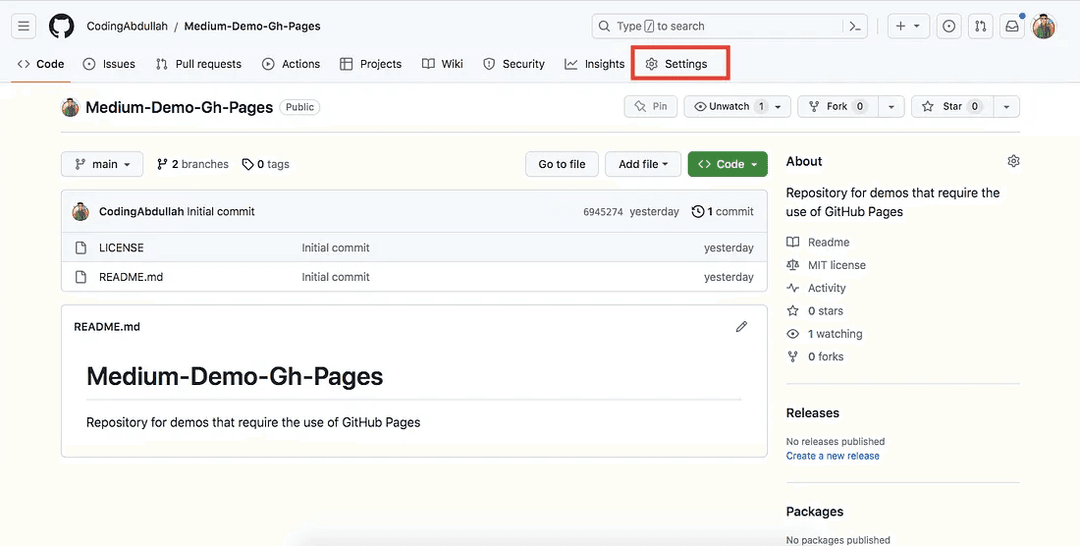Image resolution: width=1080 pixels, height=546 pixels.
Task: Expand the green Code dropdown
Action: tap(727, 164)
